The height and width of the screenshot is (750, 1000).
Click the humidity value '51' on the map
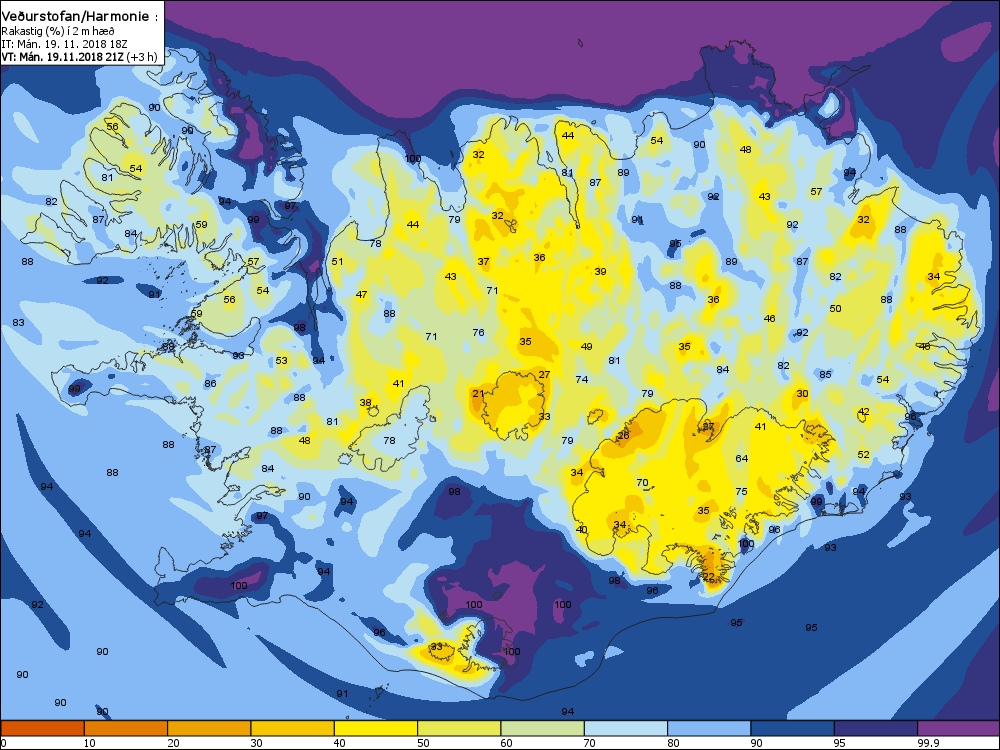(x=337, y=261)
